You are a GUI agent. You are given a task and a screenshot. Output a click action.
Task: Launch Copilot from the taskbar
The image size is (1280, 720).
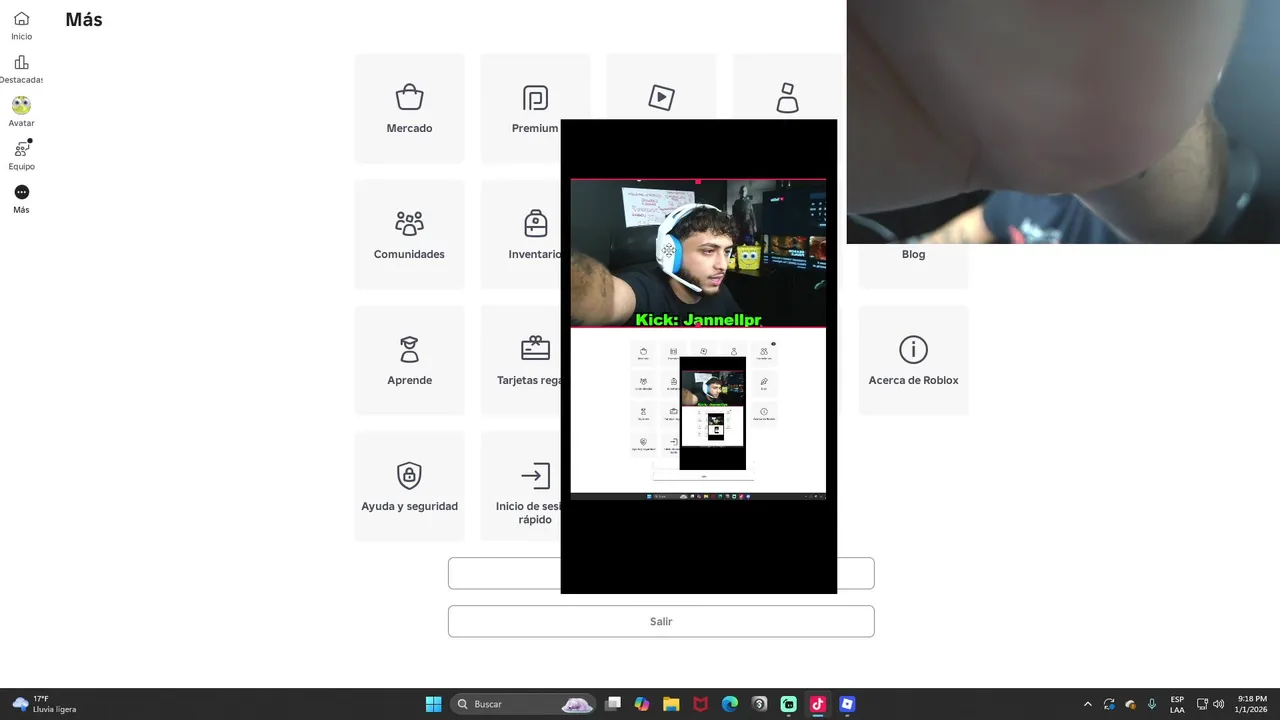(x=642, y=704)
